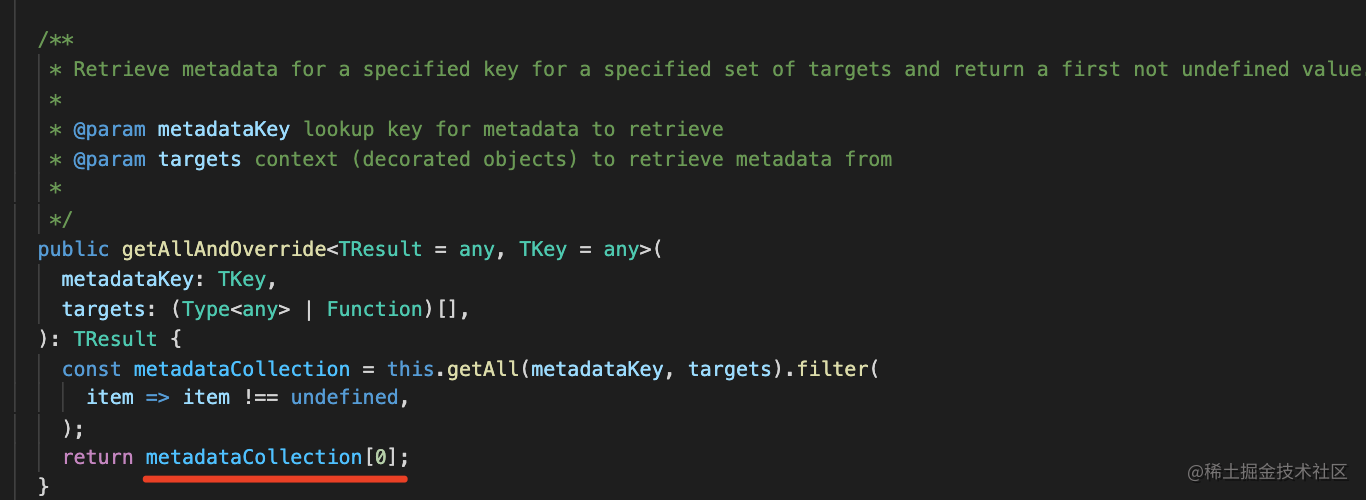
Task: Click targets in the JSDoc @param line
Action: click(x=200, y=159)
